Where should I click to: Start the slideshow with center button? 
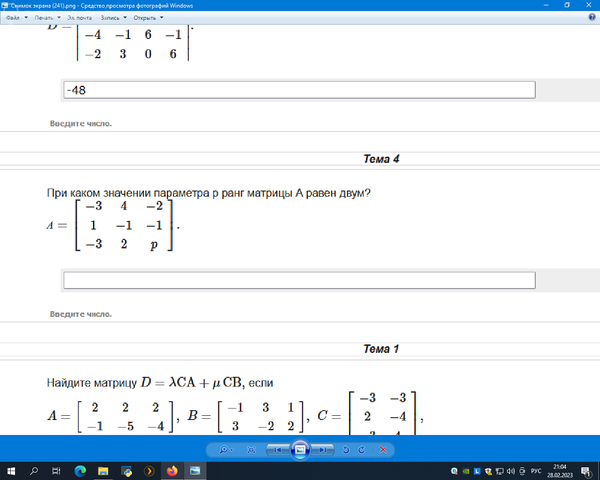click(300, 450)
